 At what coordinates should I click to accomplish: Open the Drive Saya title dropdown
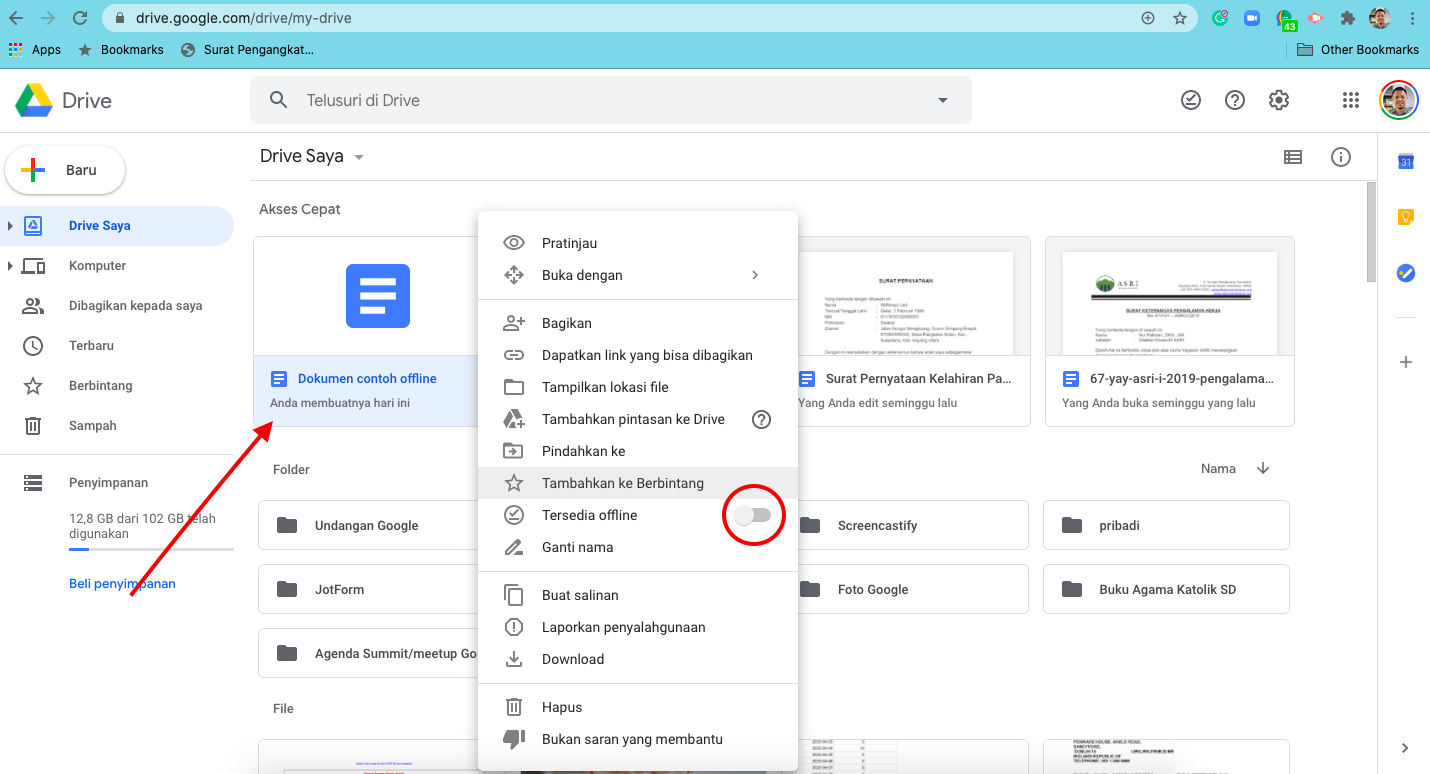coord(359,157)
